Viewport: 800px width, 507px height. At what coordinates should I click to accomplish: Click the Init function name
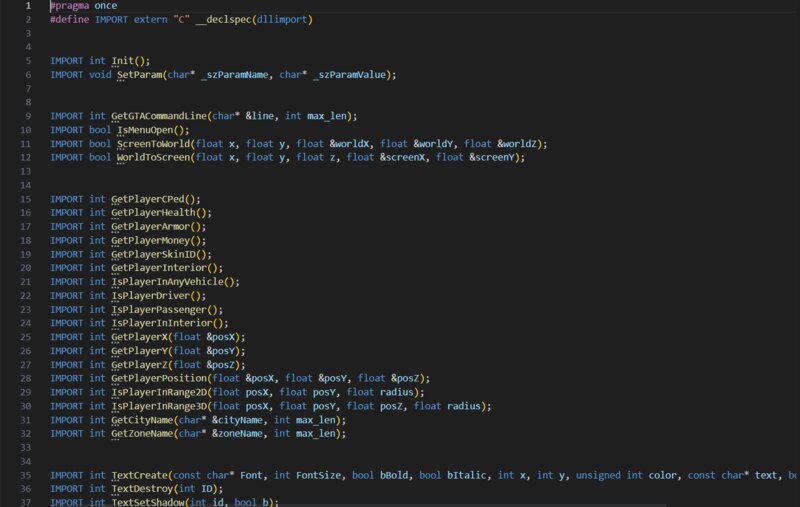125,61
